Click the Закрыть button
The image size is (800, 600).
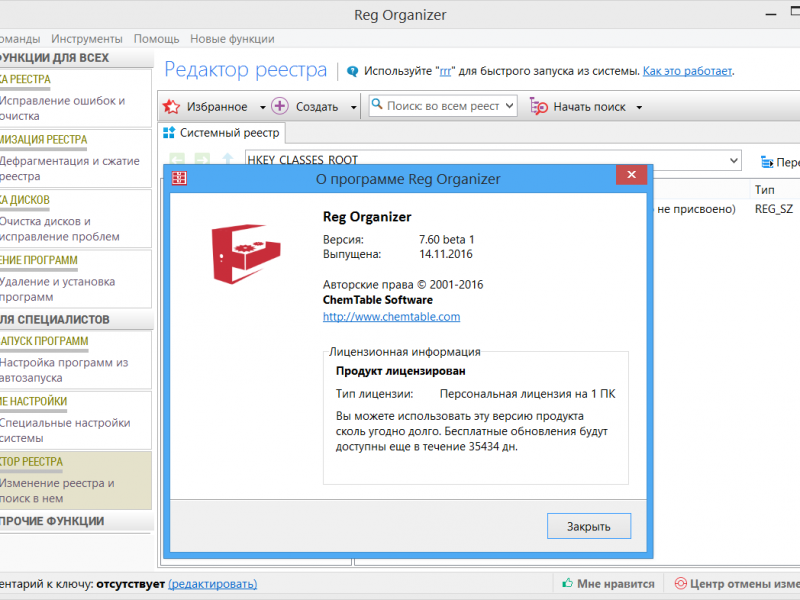click(x=589, y=526)
